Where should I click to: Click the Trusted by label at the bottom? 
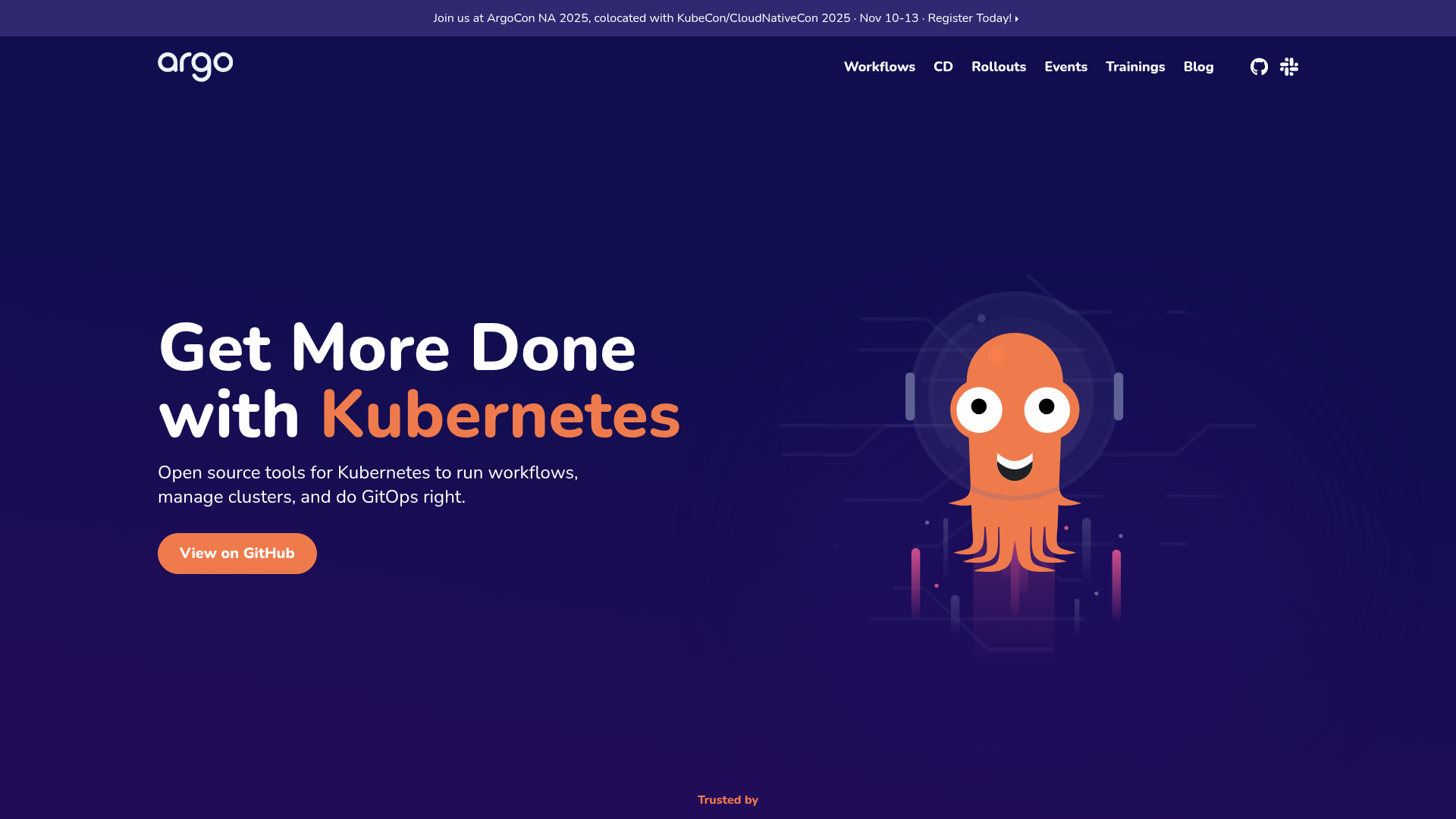pos(727,799)
